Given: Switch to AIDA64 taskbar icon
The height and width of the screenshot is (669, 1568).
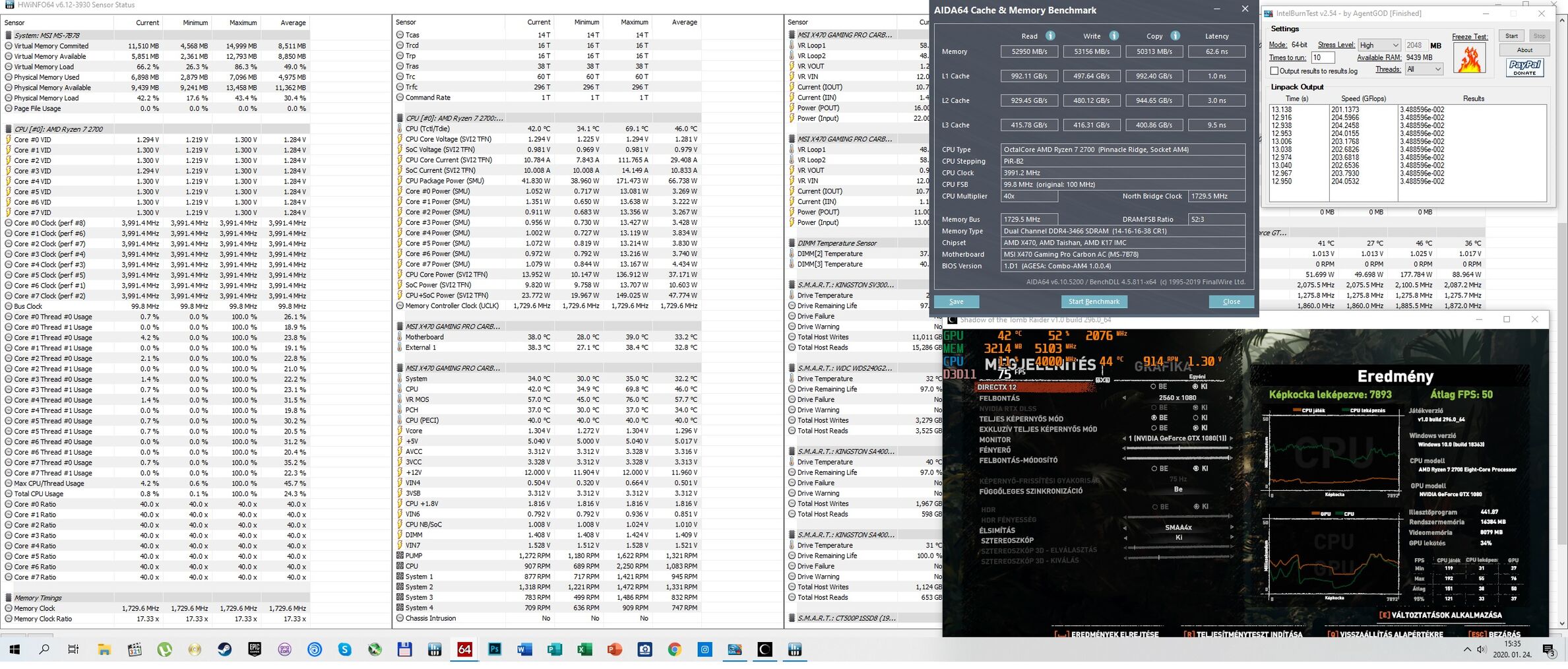Looking at the screenshot, I should tap(464, 650).
